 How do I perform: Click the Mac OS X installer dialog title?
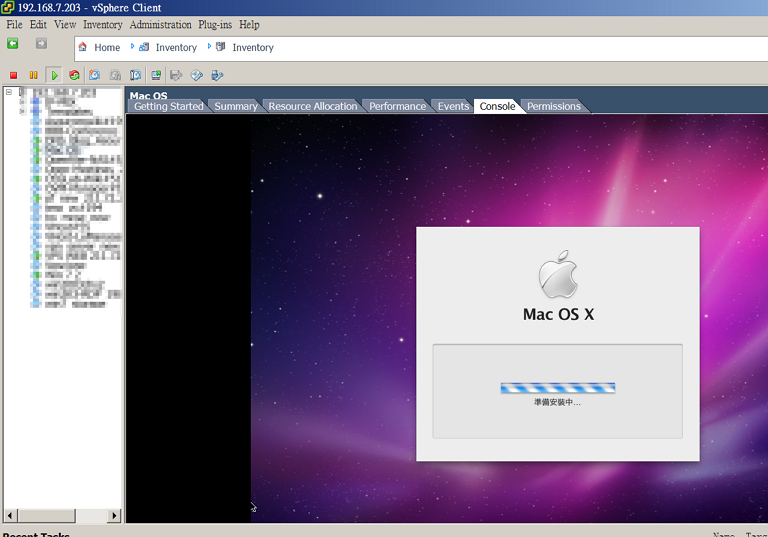558,314
